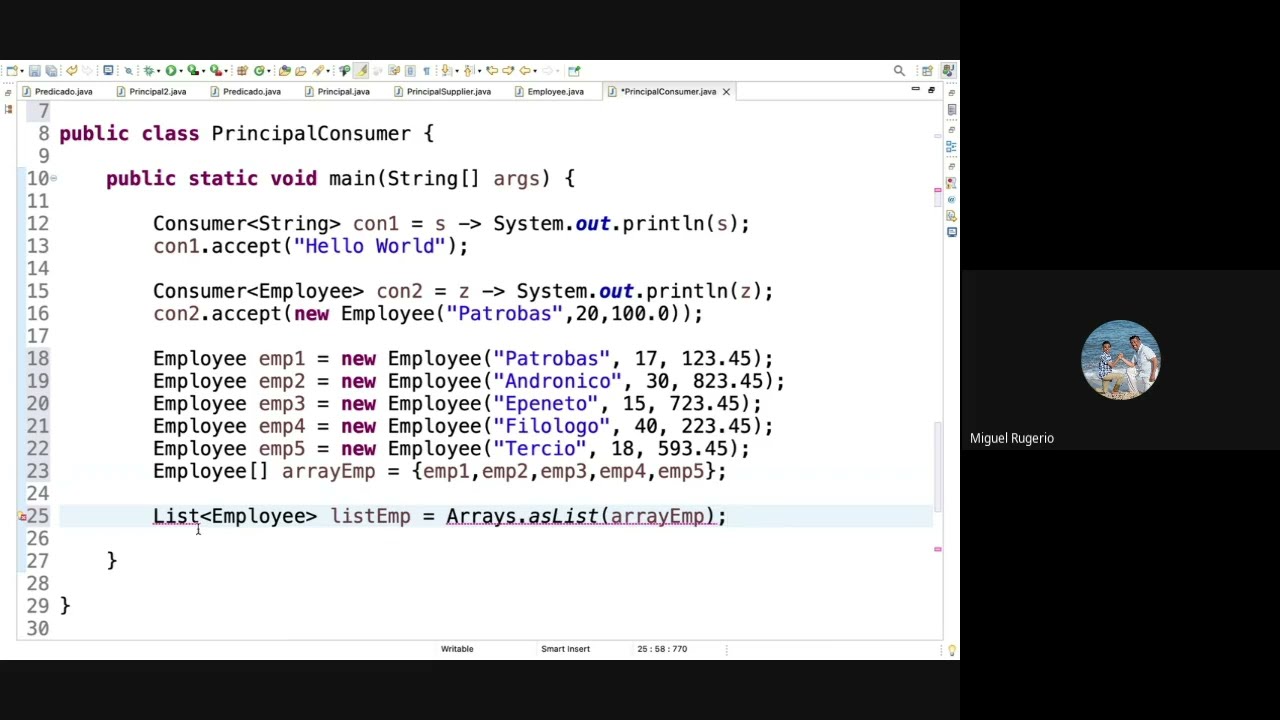This screenshot has height=720, width=1280.
Task: Click the Smart Insert status field
Action: click(565, 649)
